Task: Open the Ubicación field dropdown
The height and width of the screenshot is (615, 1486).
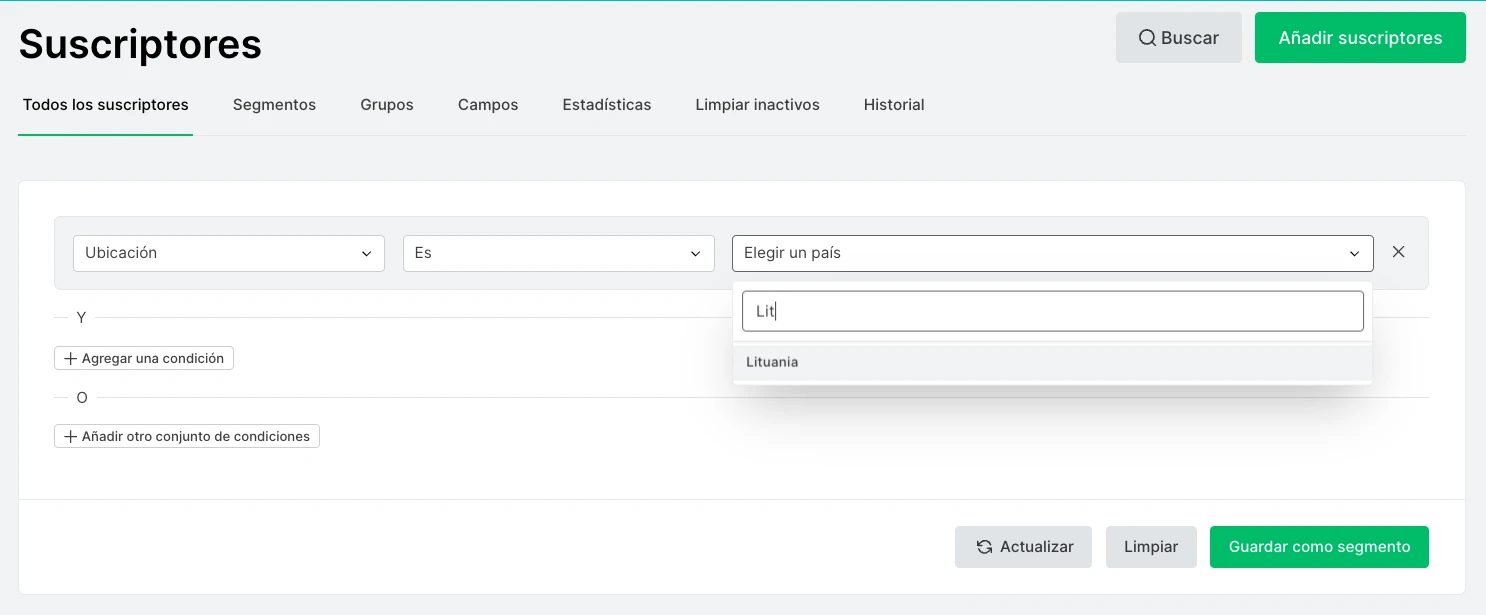Action: [228, 253]
